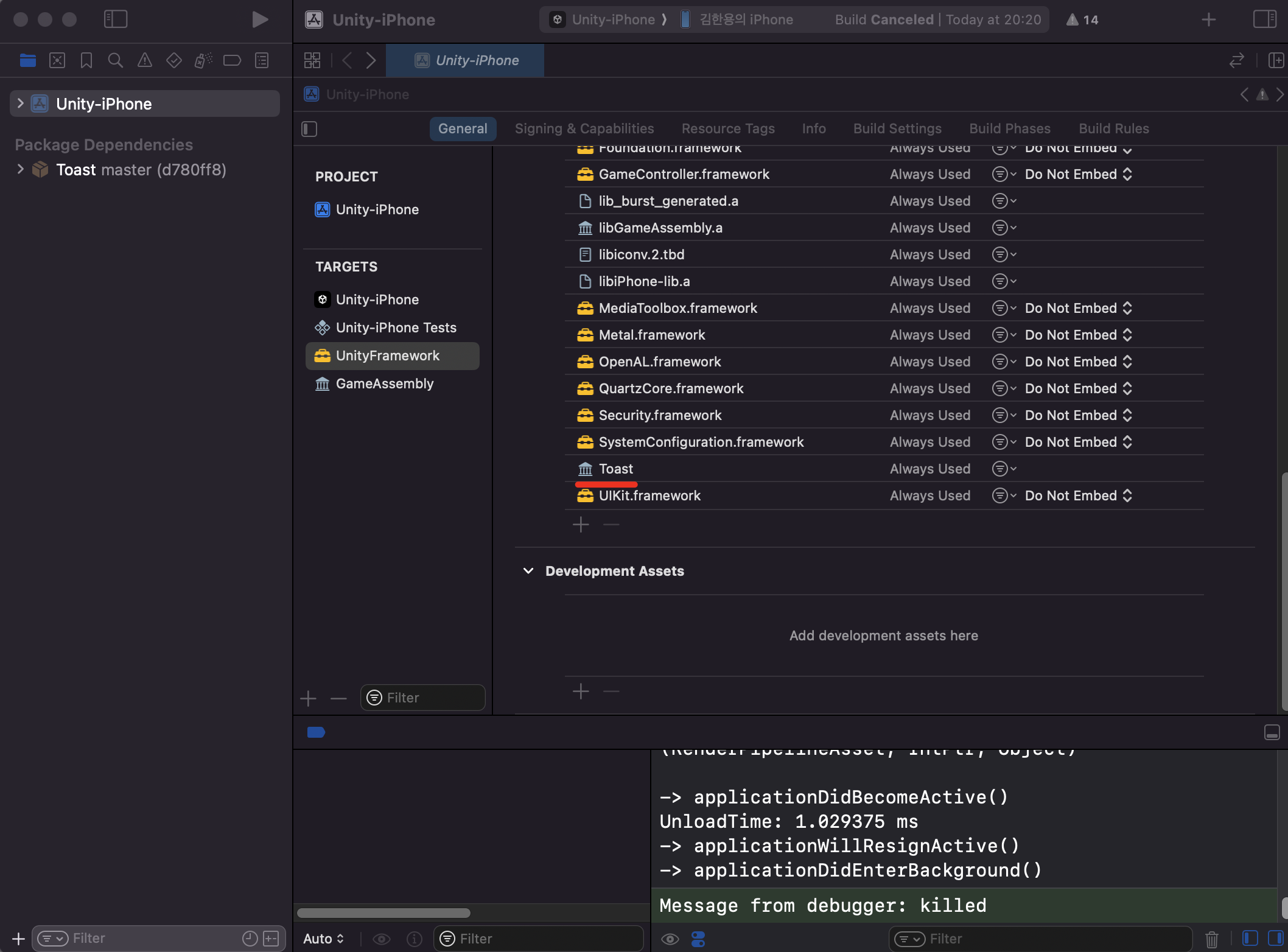1288x952 pixels.
Task: Open the Test navigator diamond icon
Action: point(174,60)
